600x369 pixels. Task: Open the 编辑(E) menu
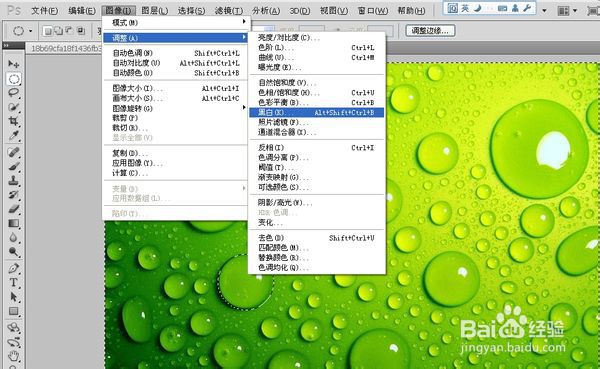[x=82, y=11]
